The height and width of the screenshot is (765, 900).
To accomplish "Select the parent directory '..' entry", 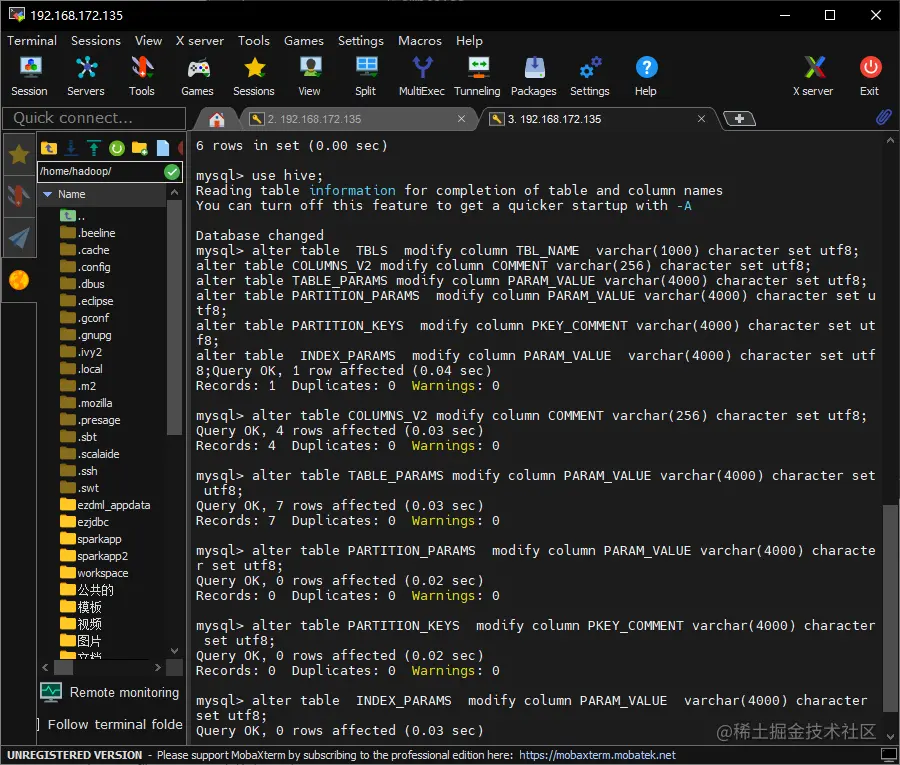I will [72, 216].
